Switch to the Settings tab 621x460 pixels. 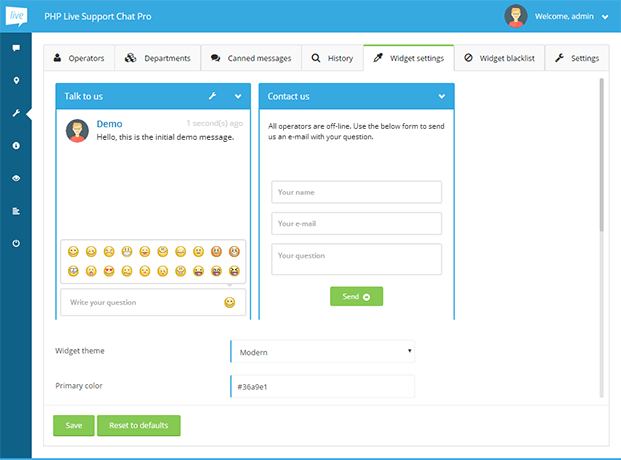coord(577,58)
